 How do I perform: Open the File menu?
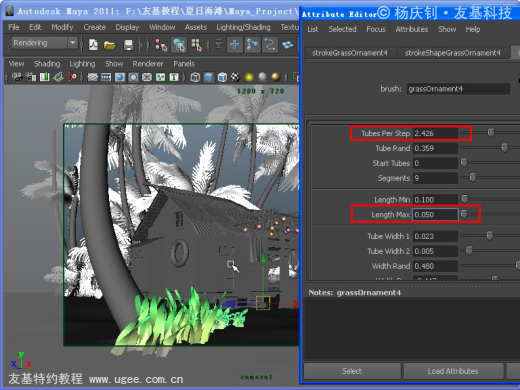pyautogui.click(x=14, y=27)
